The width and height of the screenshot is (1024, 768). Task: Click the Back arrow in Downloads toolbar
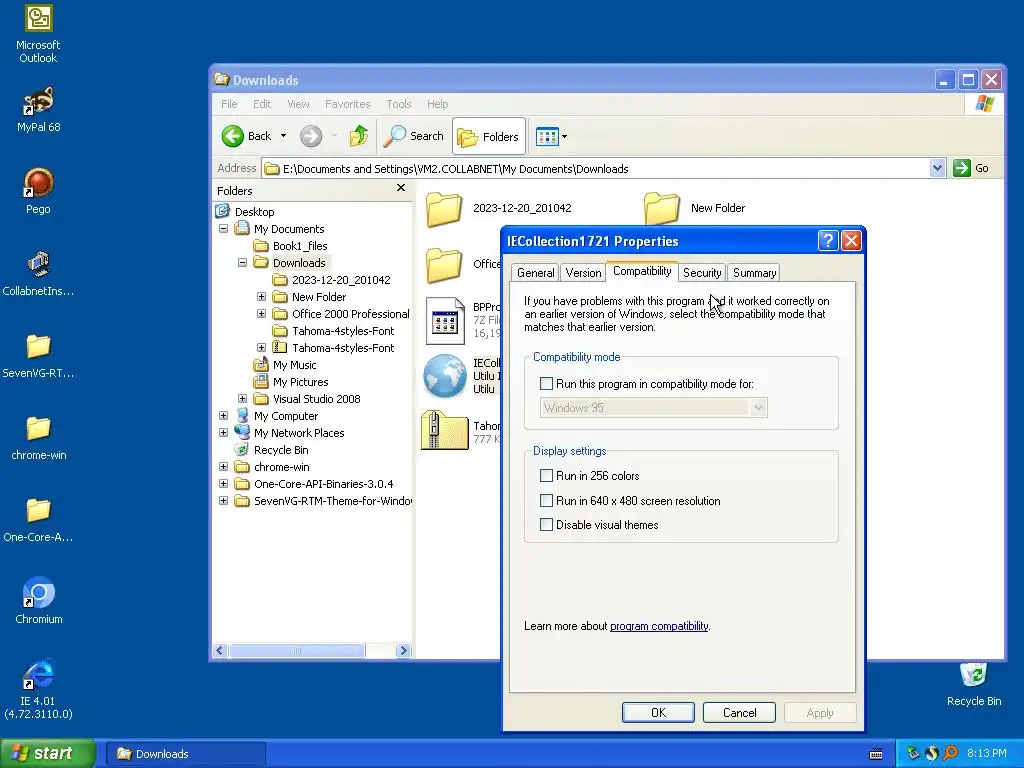tap(246, 136)
